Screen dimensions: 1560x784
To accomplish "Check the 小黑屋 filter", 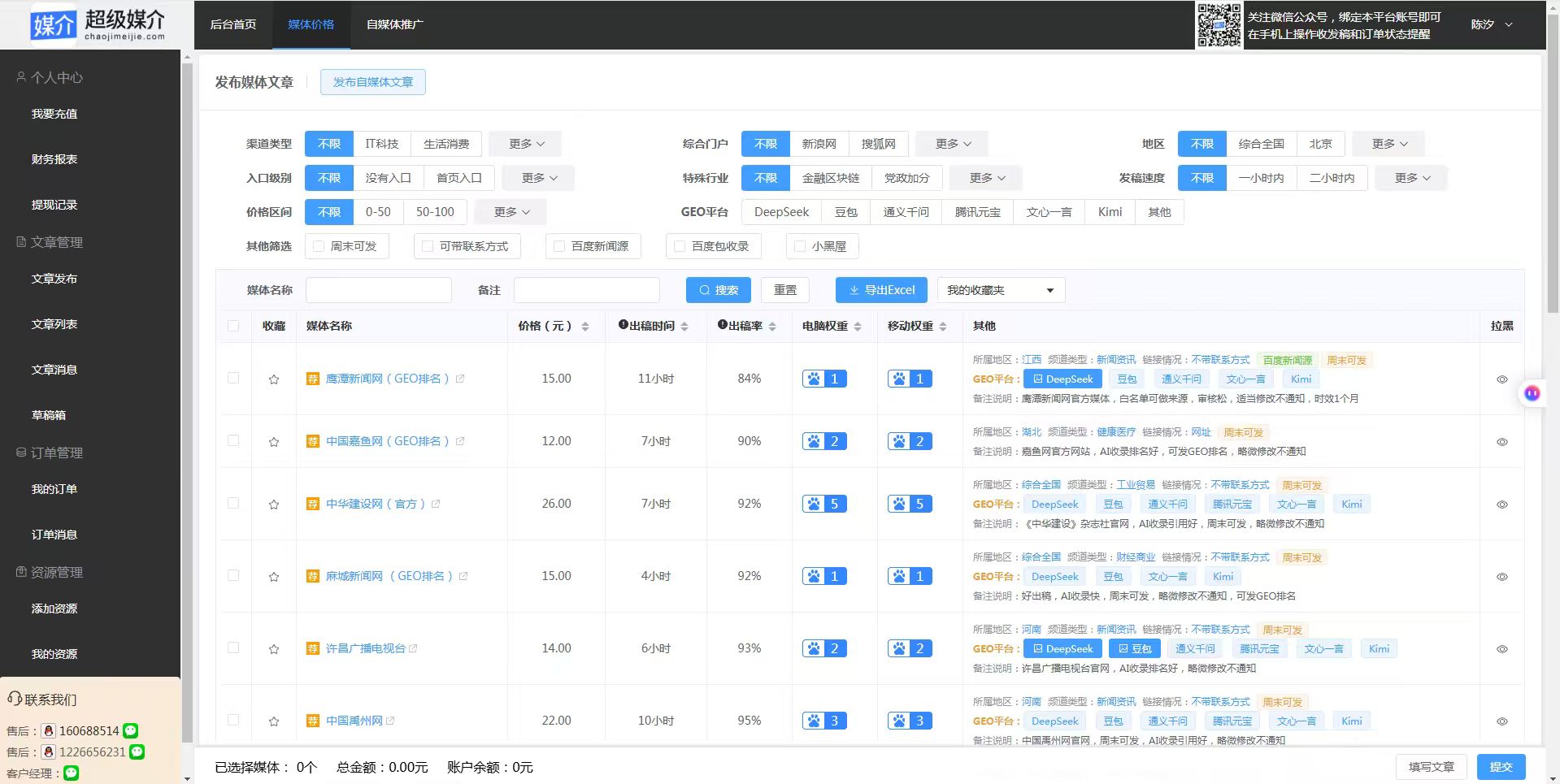I will coord(800,246).
